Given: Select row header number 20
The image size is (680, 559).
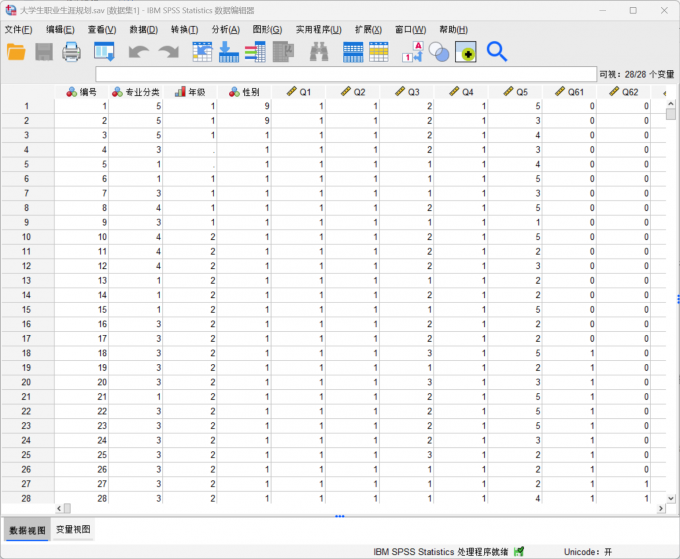Looking at the screenshot, I should point(27,382).
